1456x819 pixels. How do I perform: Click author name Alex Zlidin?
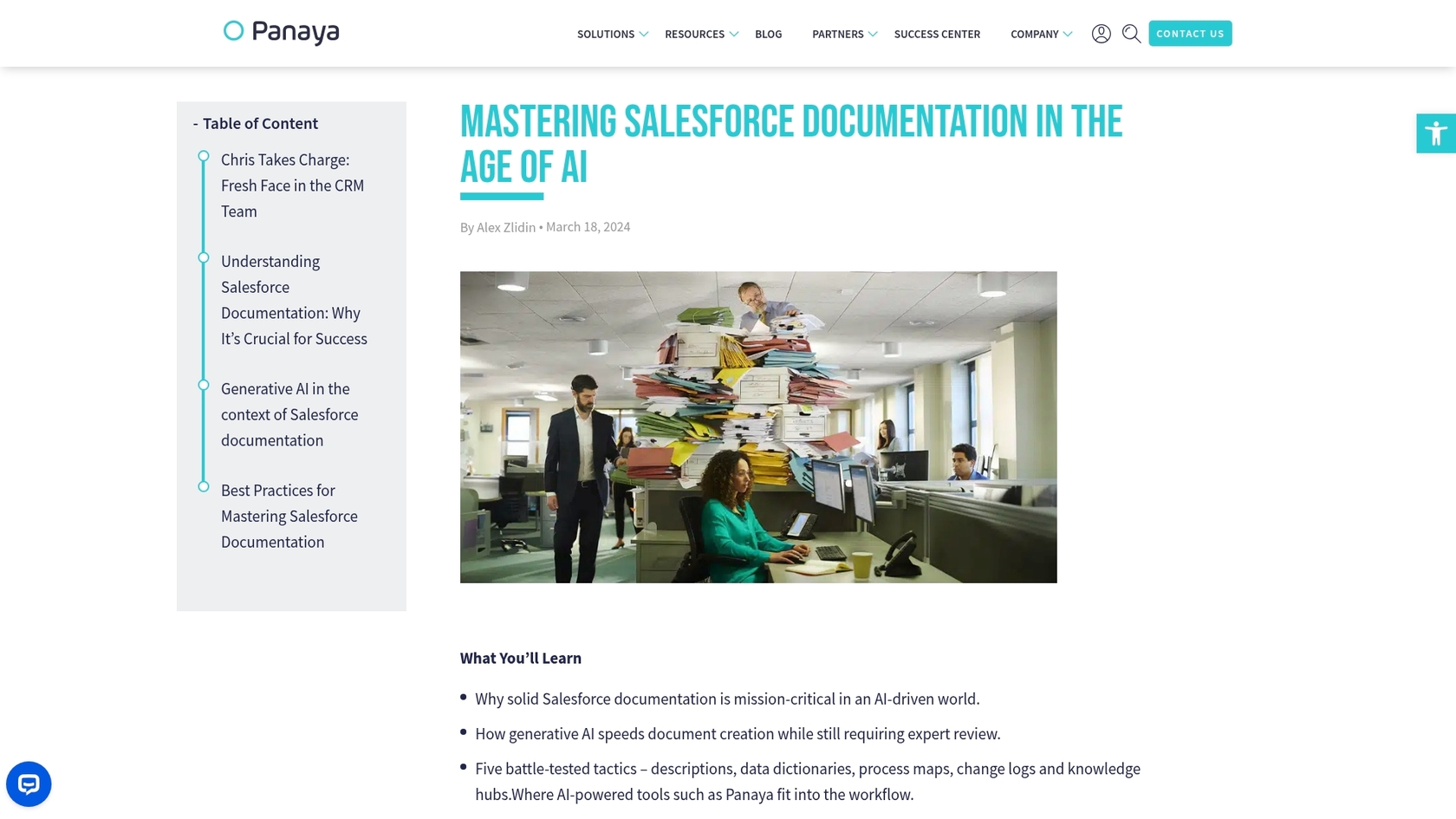pos(506,226)
